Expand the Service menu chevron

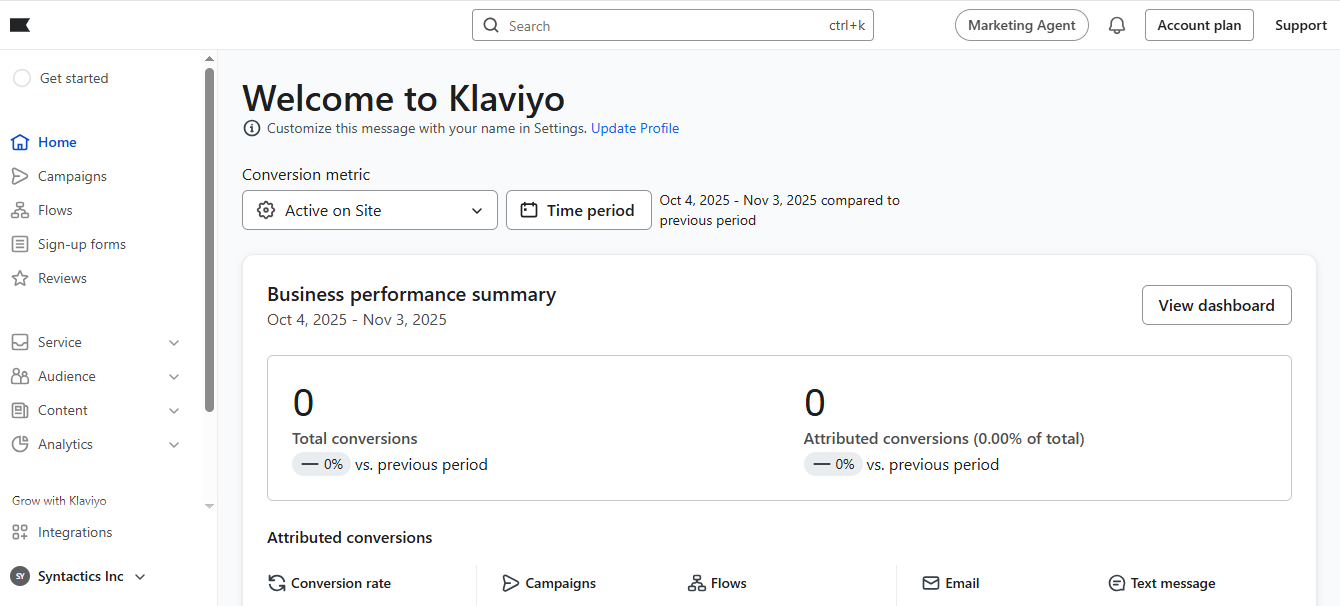tap(174, 343)
